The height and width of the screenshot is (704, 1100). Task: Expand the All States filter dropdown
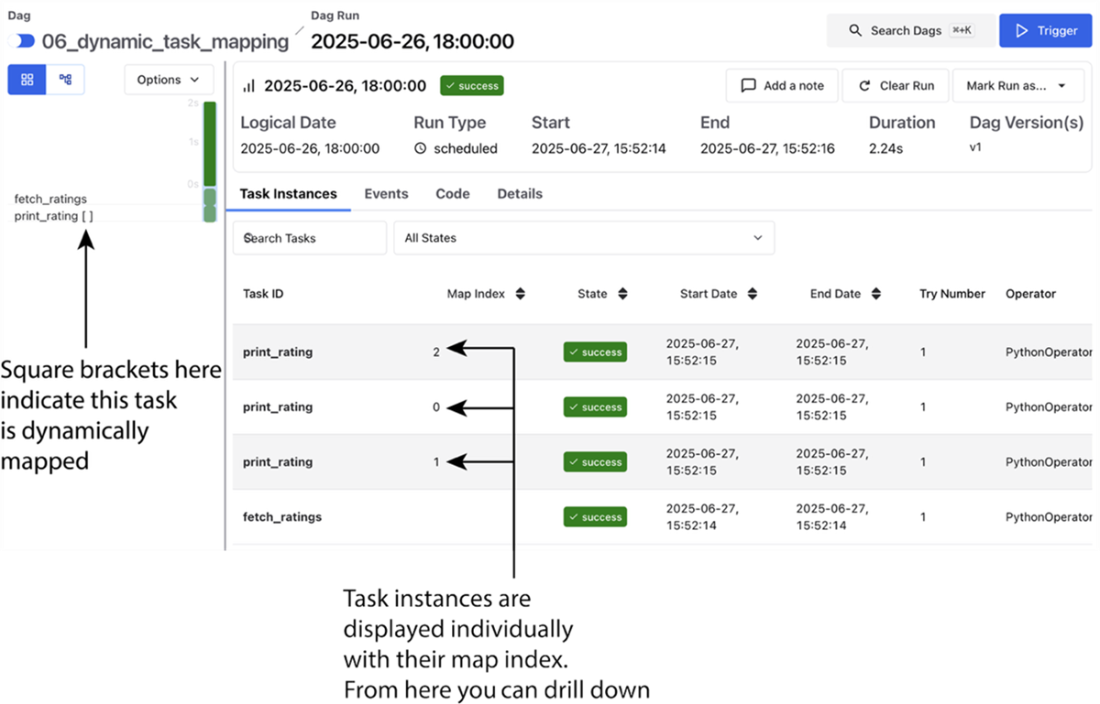click(x=584, y=238)
